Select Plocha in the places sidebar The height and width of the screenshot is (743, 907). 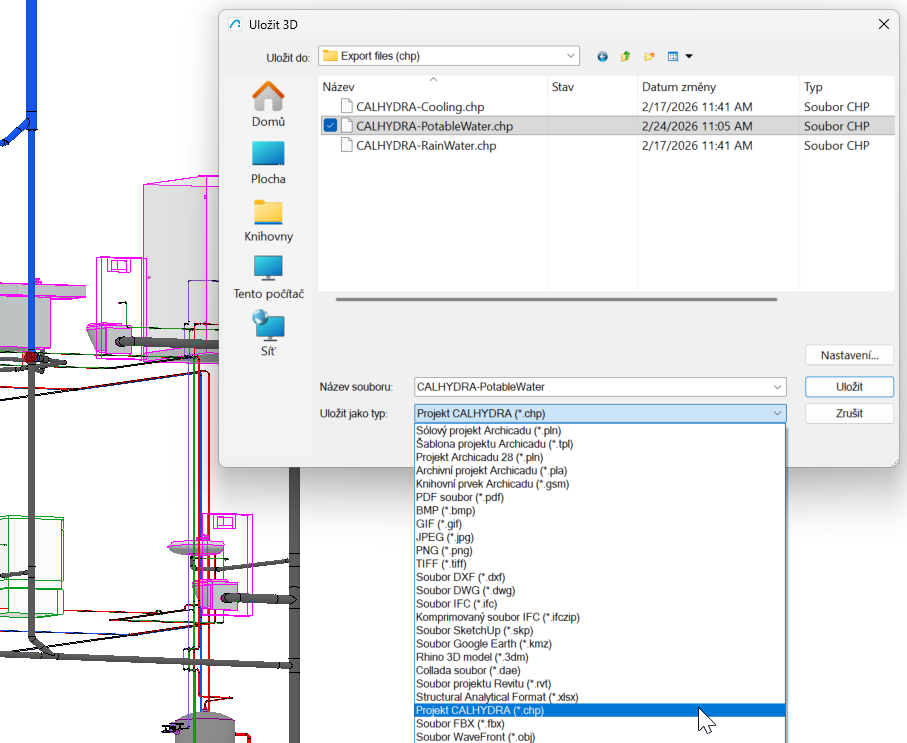[x=268, y=162]
